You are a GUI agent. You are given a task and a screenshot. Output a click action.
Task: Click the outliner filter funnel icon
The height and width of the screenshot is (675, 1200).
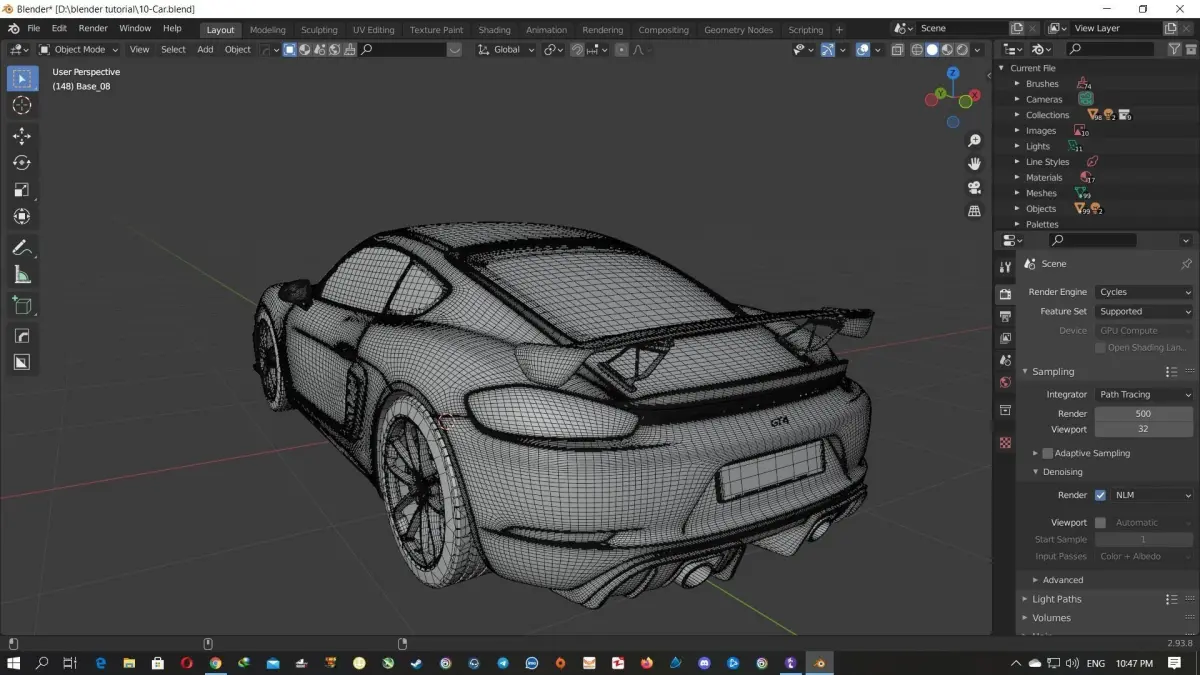pyautogui.click(x=1175, y=49)
